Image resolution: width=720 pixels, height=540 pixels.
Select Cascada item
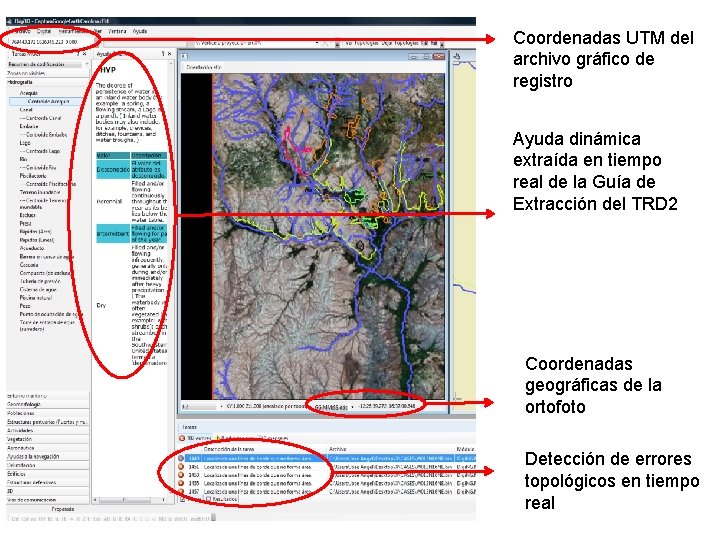click(x=28, y=265)
